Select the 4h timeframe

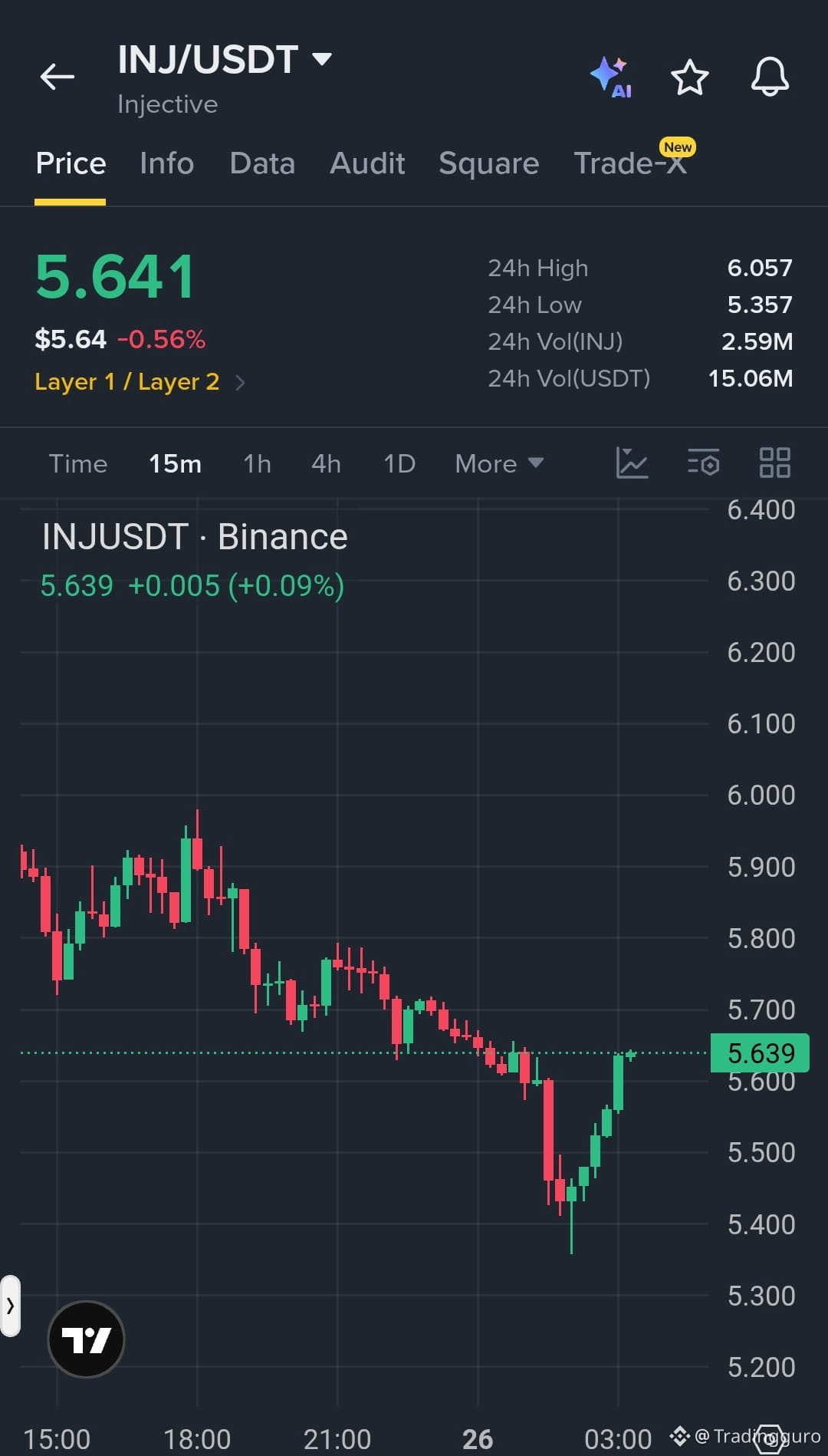(326, 463)
